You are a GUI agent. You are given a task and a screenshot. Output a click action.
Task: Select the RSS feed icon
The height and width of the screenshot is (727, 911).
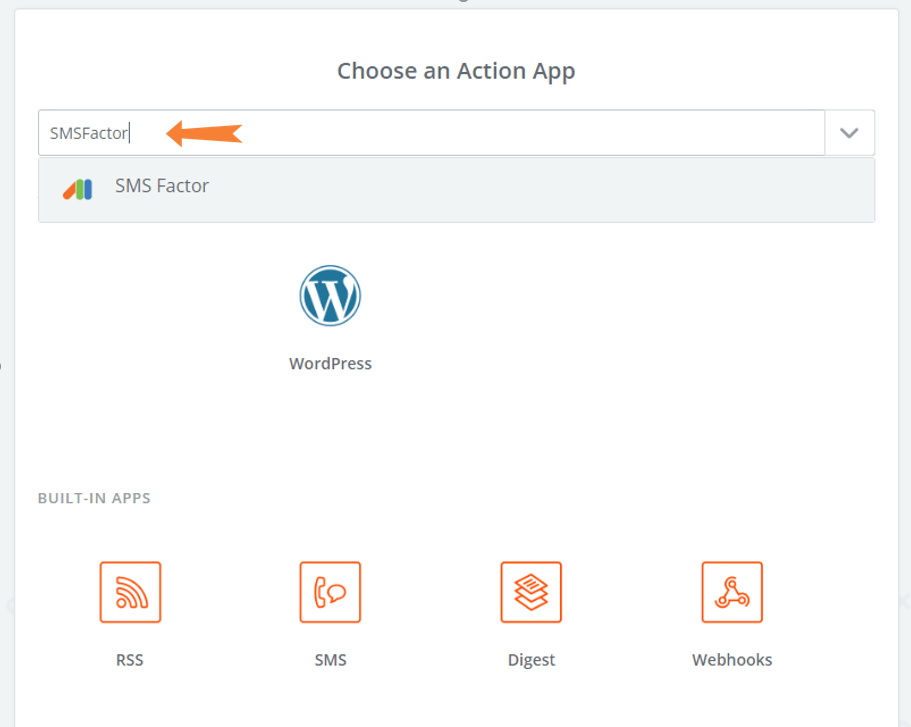pyautogui.click(x=130, y=592)
